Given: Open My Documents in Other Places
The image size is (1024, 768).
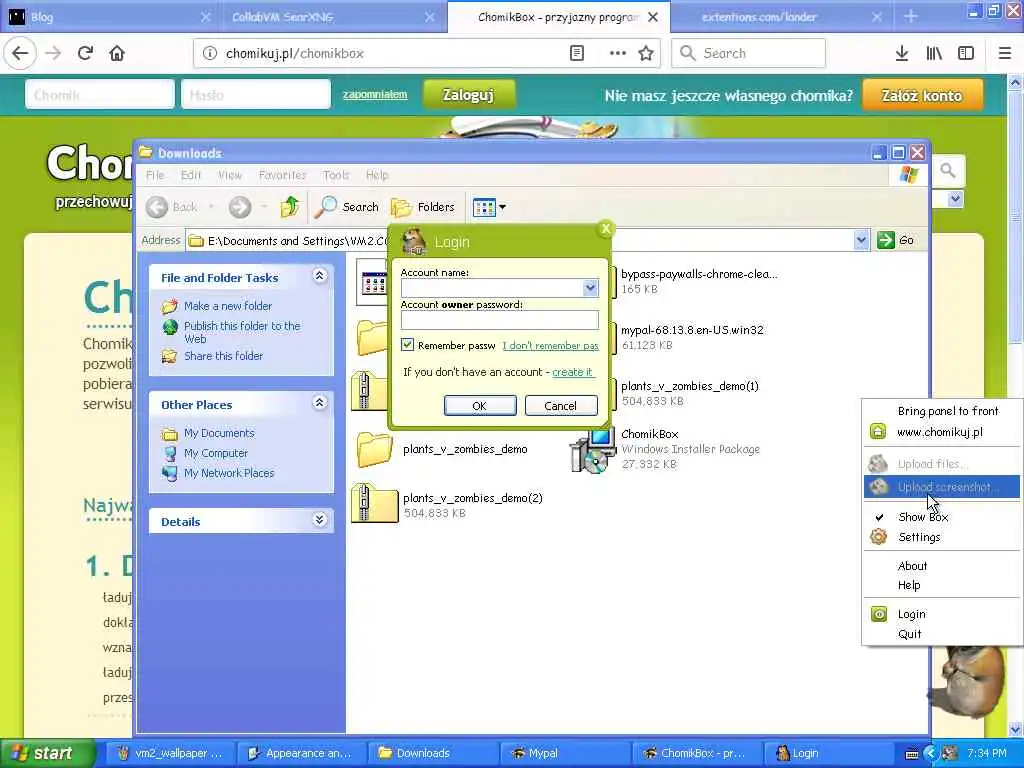Looking at the screenshot, I should (219, 433).
